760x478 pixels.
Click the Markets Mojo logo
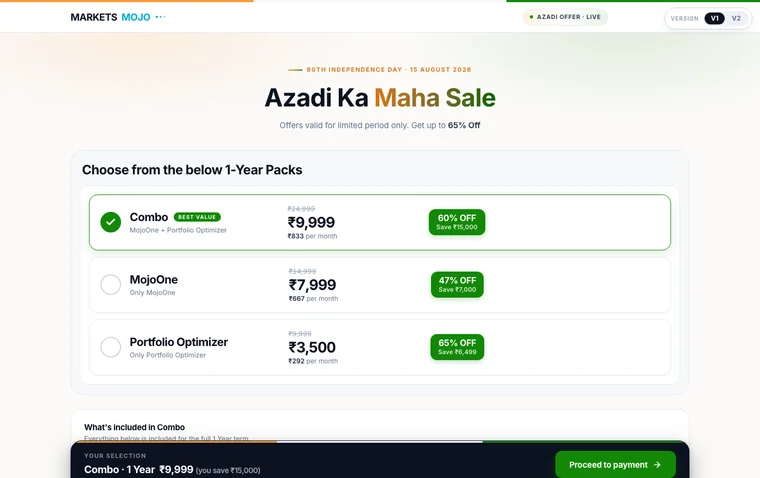pos(111,17)
